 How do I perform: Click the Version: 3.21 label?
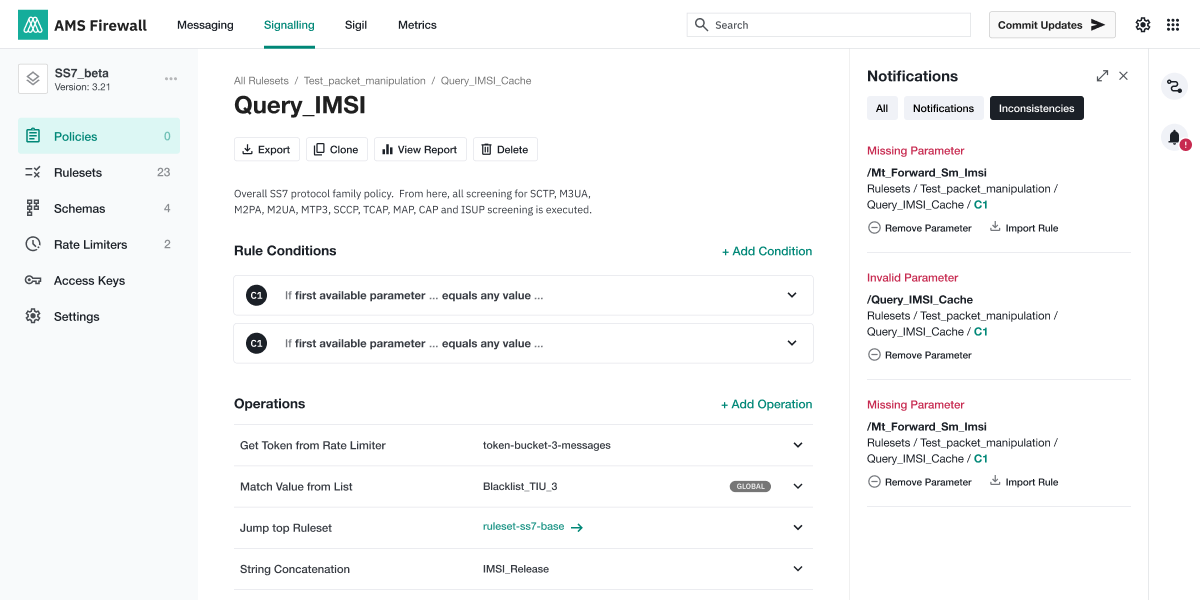82,88
